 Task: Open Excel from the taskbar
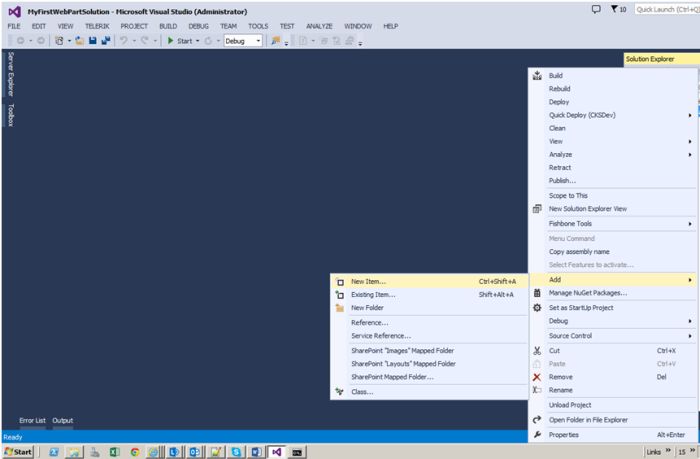pyautogui.click(x=114, y=452)
